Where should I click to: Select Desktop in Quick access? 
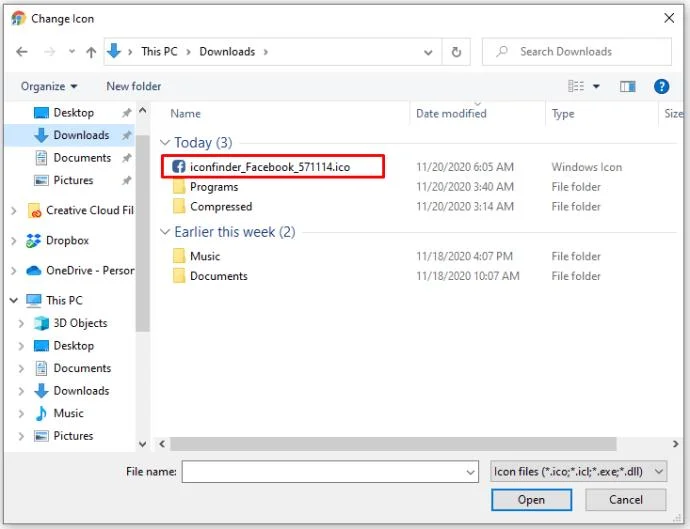73,113
